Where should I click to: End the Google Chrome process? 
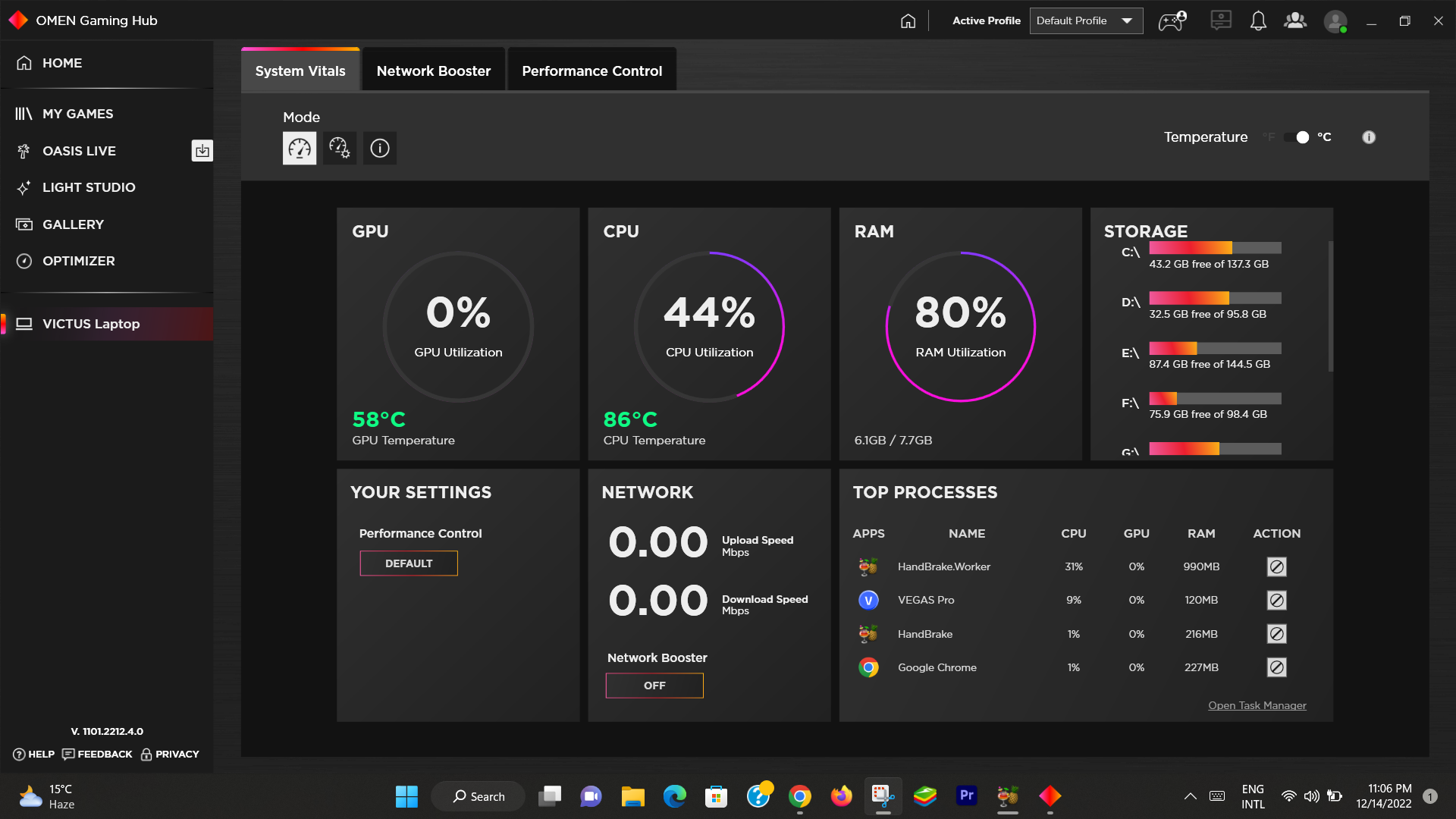(x=1276, y=668)
